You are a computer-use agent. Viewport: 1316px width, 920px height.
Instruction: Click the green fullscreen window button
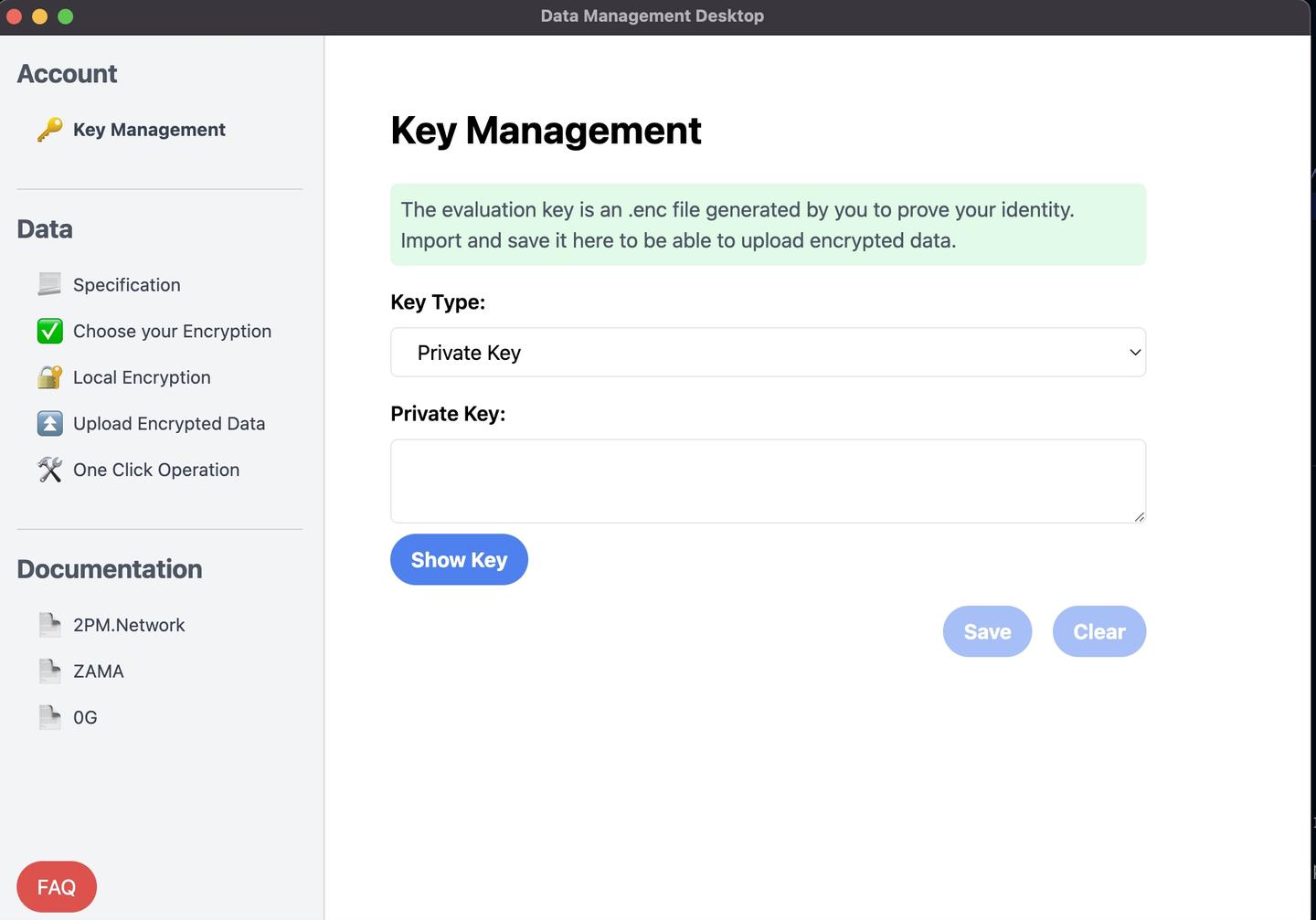65,16
